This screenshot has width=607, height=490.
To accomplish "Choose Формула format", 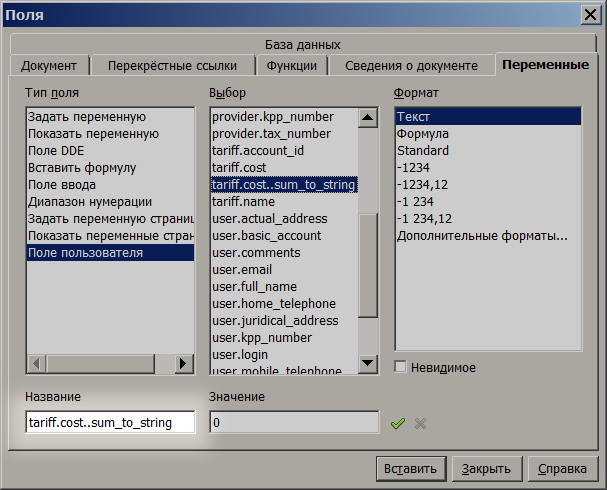I will point(488,134).
